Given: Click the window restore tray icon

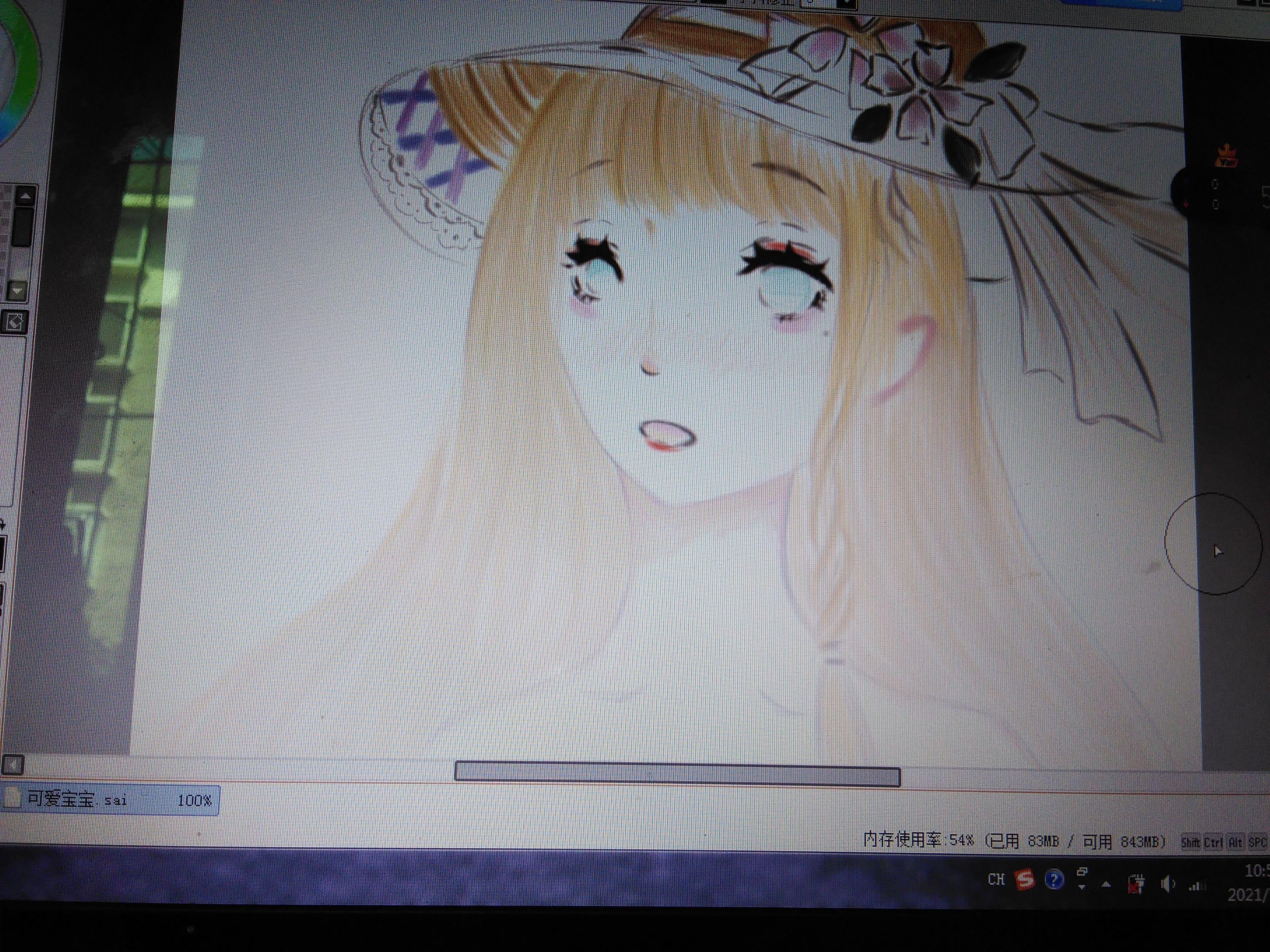Looking at the screenshot, I should click(1082, 871).
